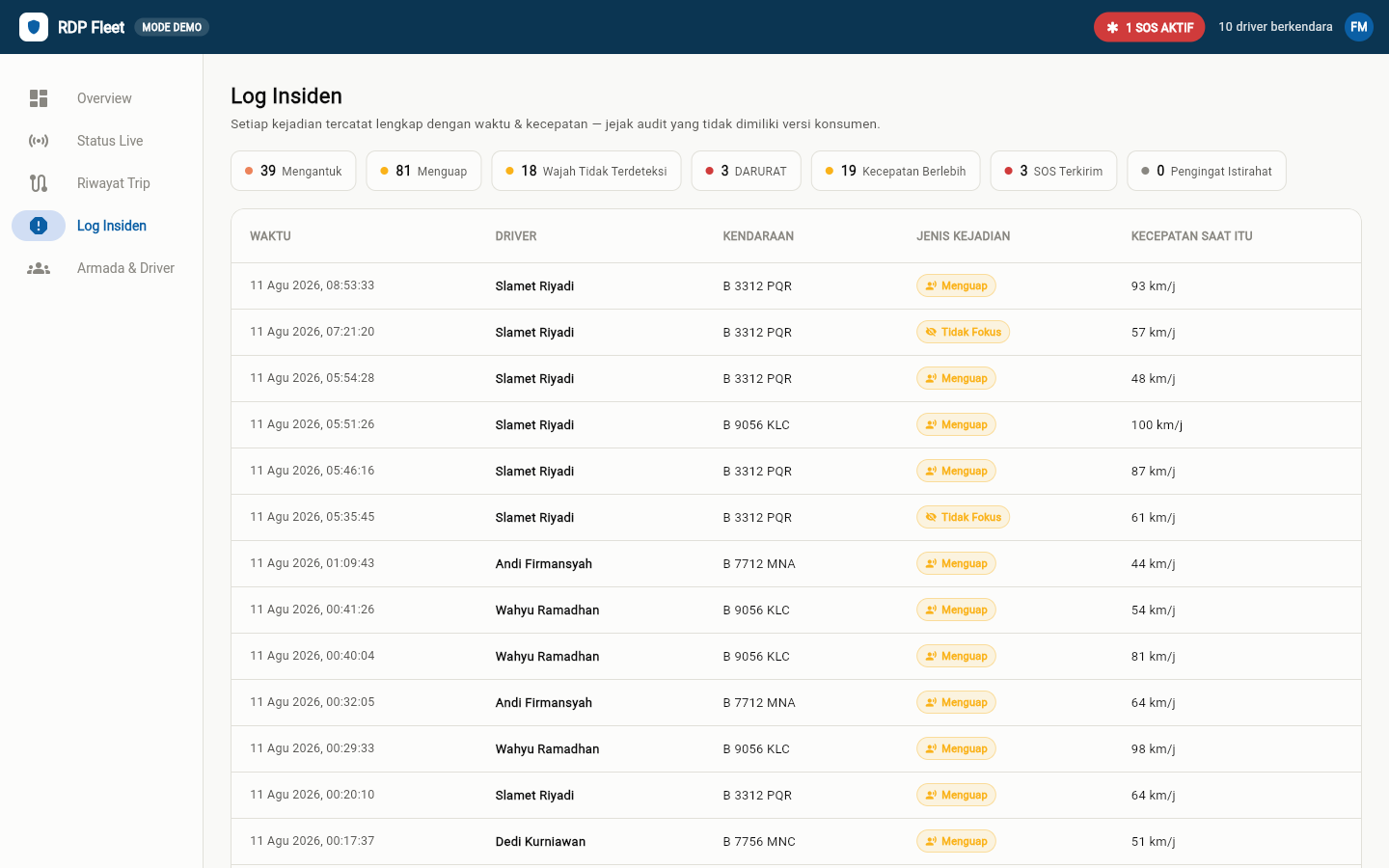Select timestamp 11 Agu 2026, 05:54:28
The height and width of the screenshot is (868, 1389).
click(313, 378)
